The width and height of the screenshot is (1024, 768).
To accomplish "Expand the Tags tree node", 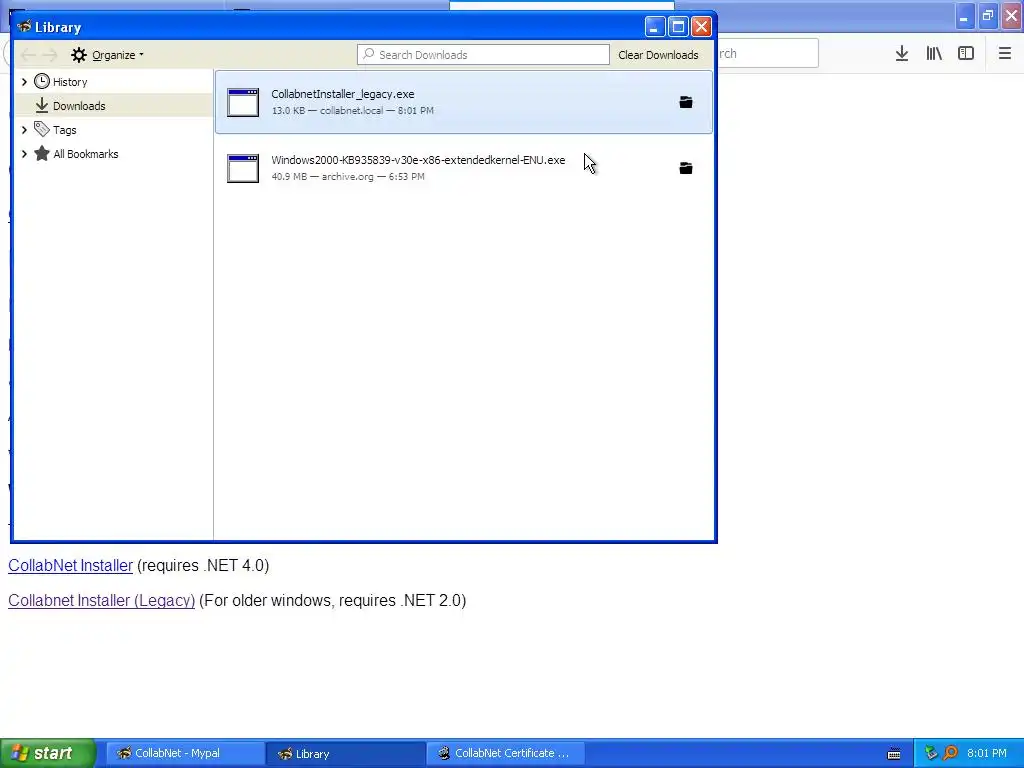I will 24,129.
